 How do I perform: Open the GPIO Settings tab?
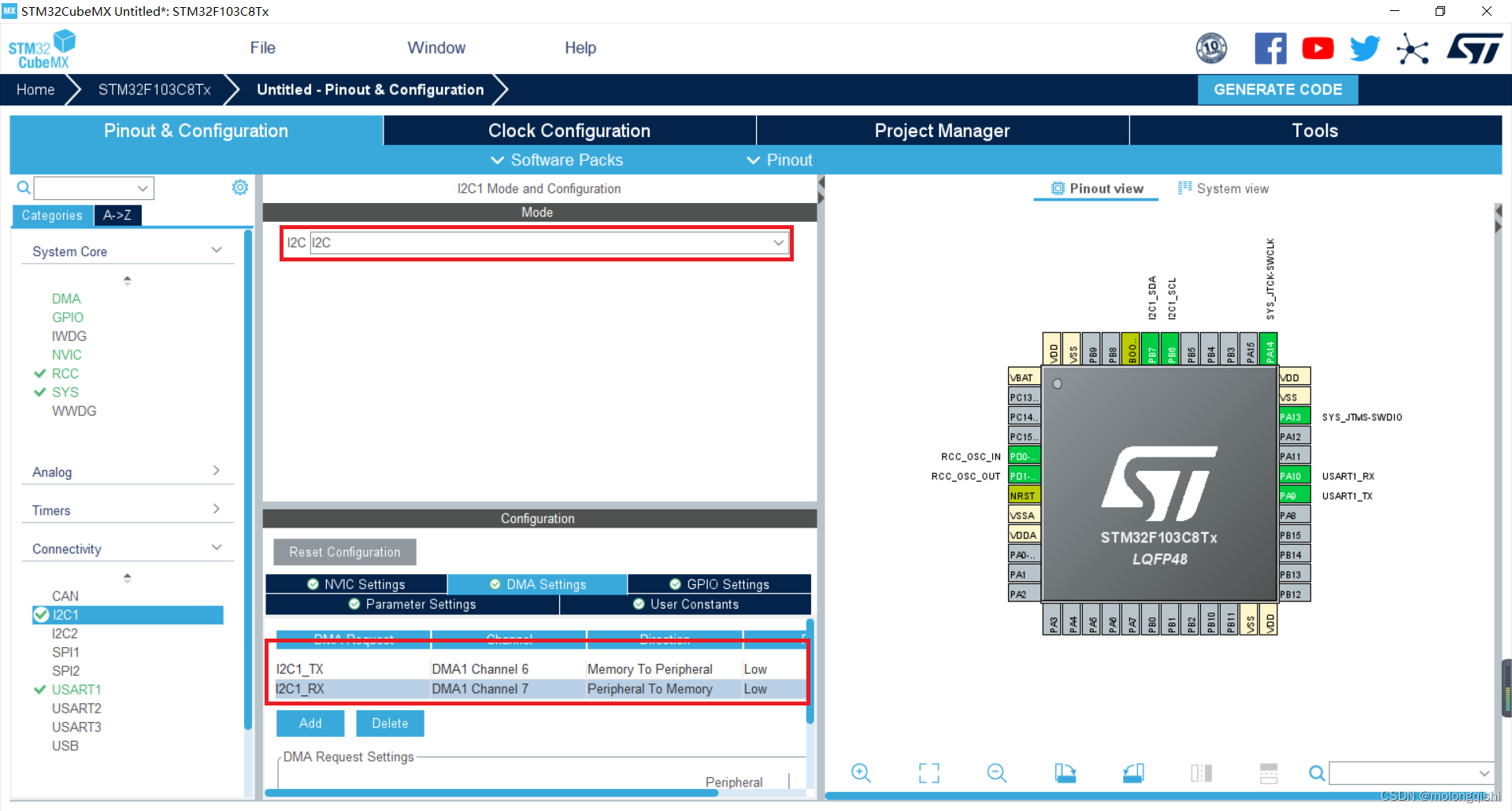tap(720, 584)
